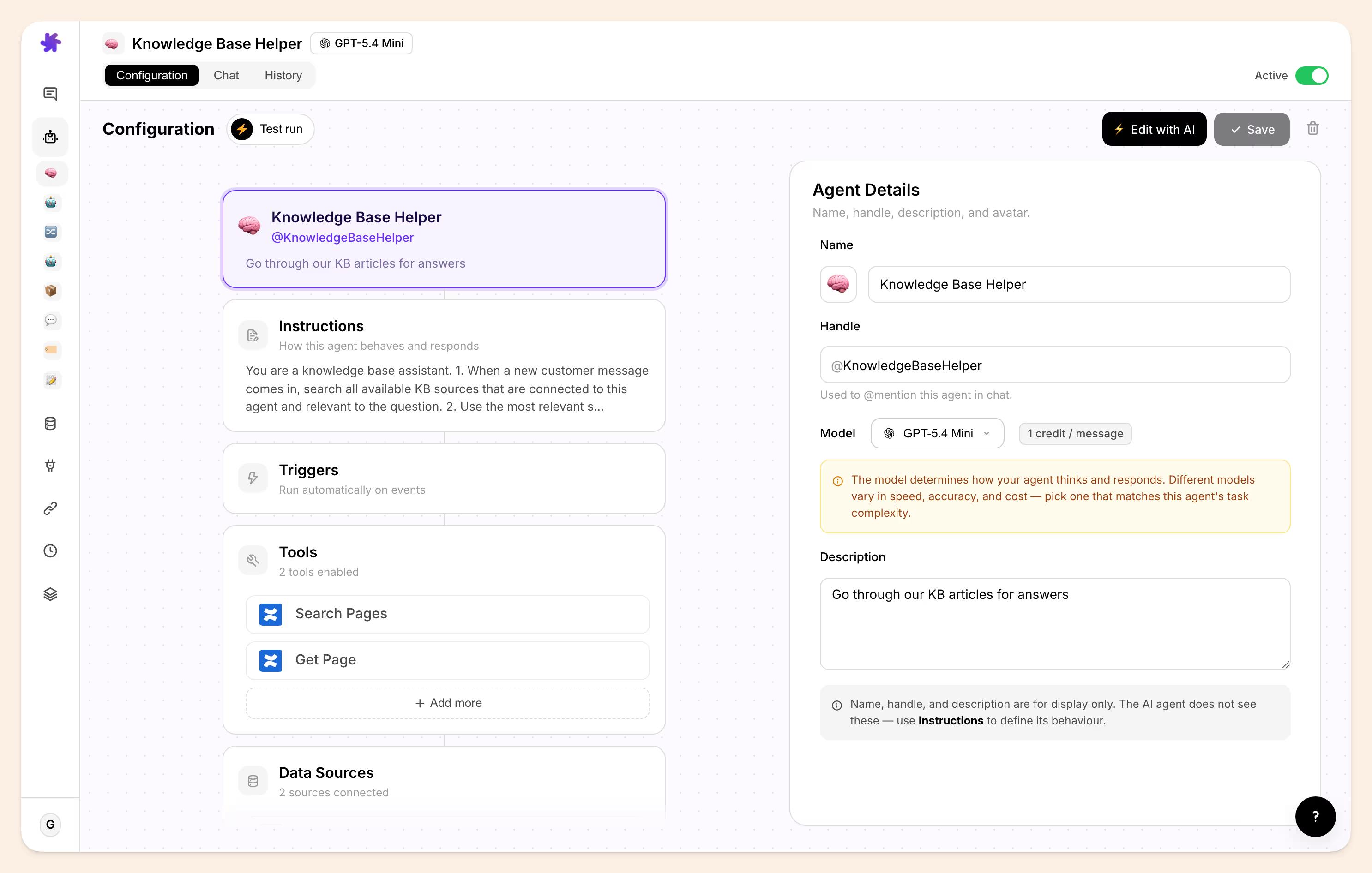Screen dimensions: 1372x873
Task: Click the info icon in grey display note
Action: (837, 706)
